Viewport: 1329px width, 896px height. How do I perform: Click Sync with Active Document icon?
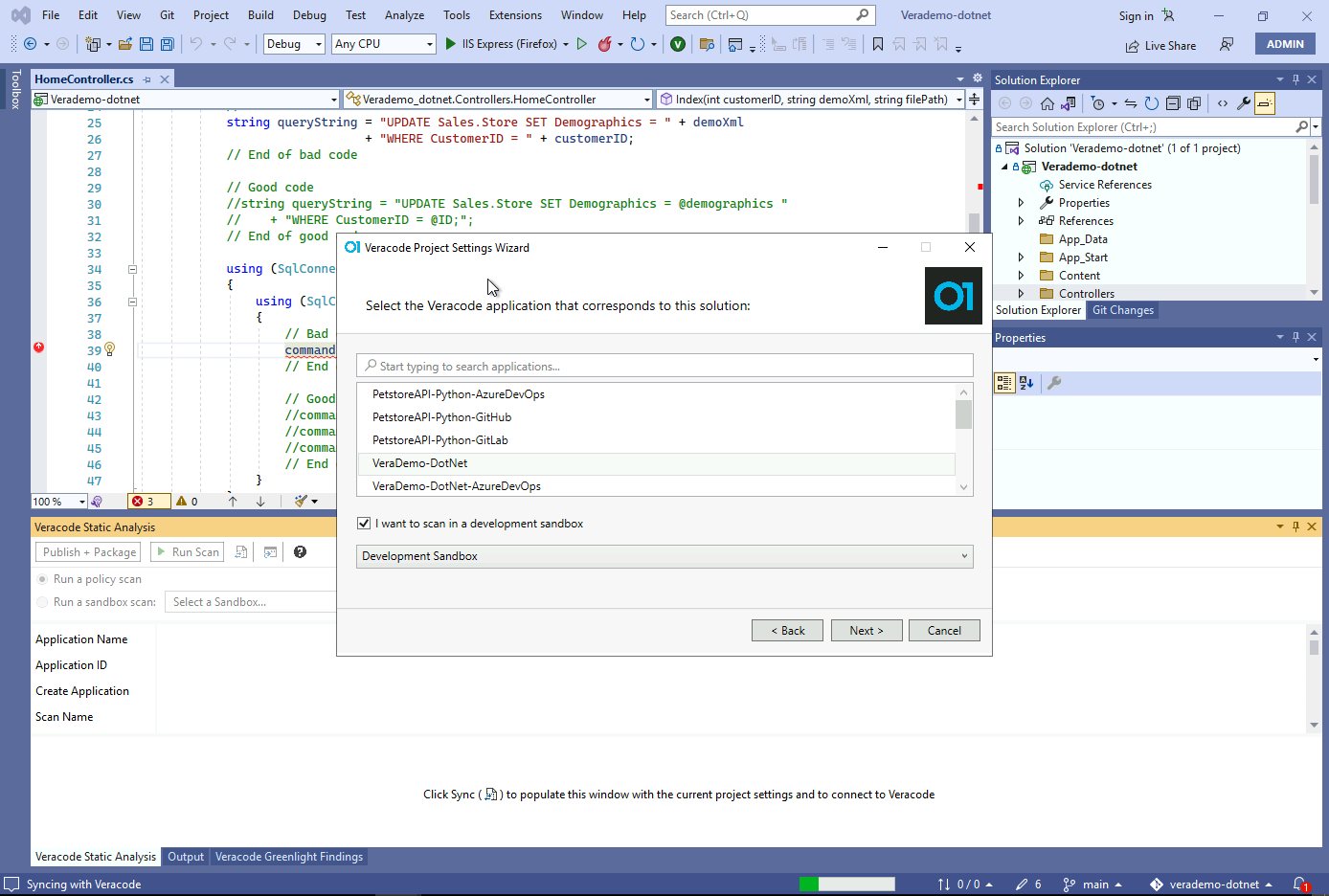(x=1131, y=103)
